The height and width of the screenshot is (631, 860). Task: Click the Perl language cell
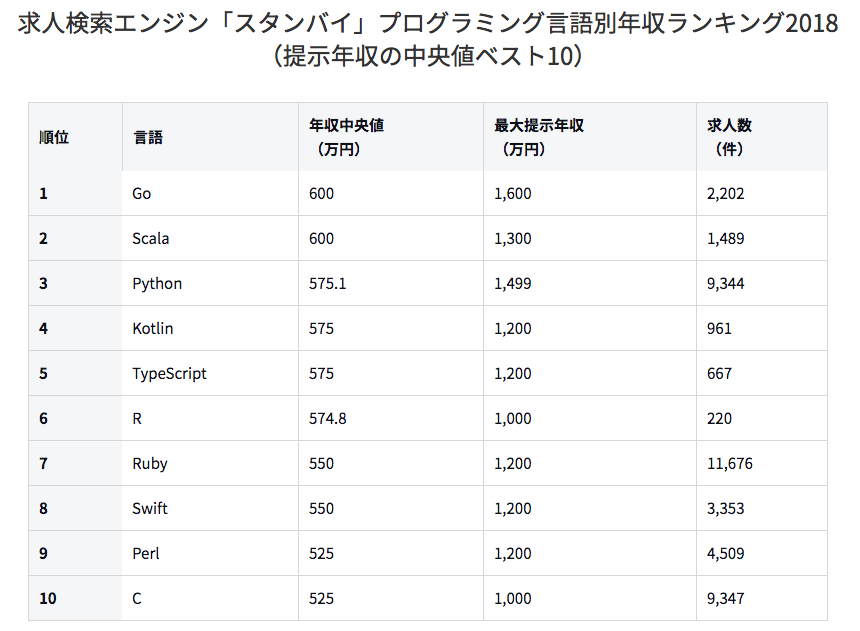[146, 554]
